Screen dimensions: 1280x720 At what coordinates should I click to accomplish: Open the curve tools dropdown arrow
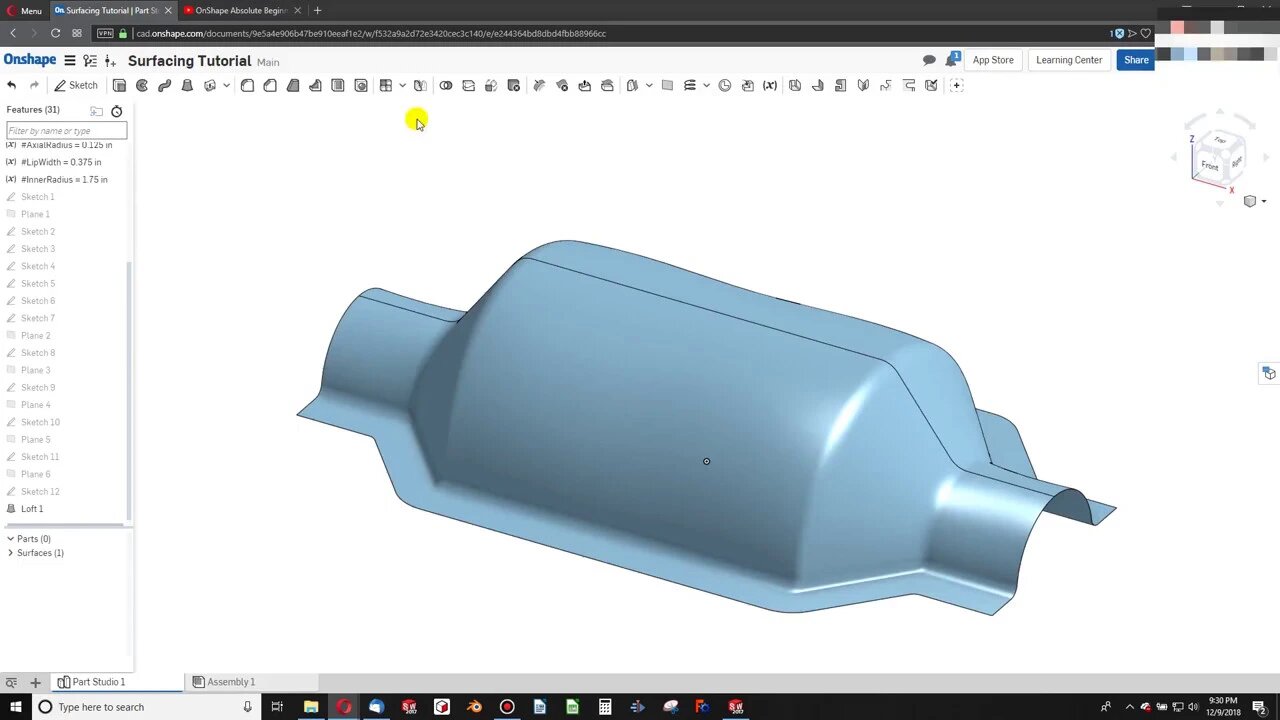click(x=706, y=85)
